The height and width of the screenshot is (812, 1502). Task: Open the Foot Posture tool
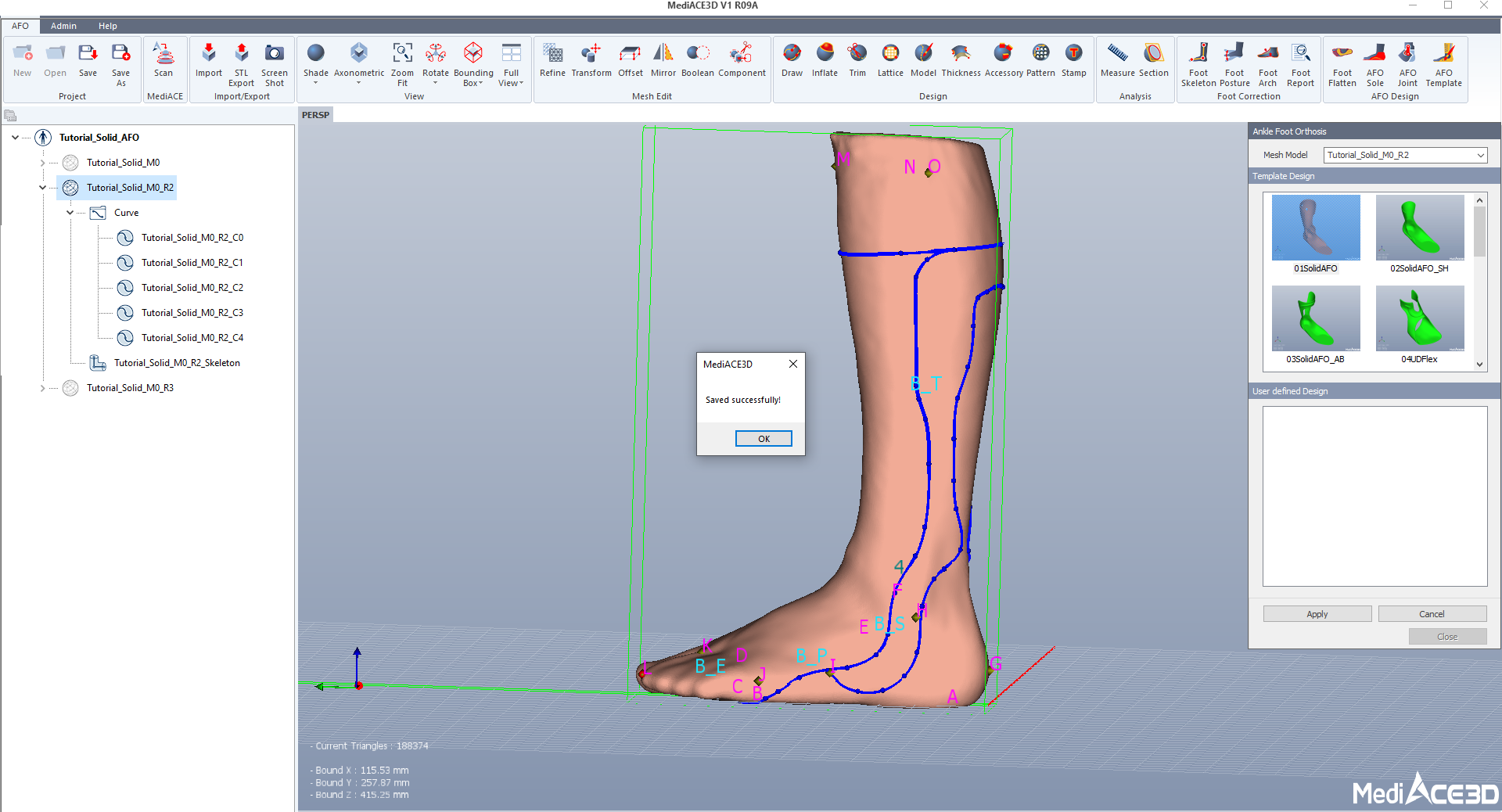(x=1234, y=64)
